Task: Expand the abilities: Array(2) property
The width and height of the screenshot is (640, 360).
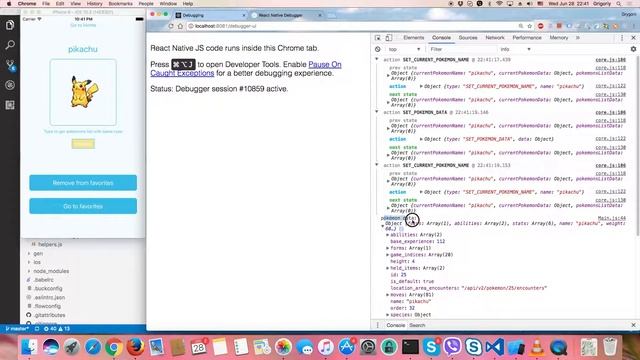Action: [387, 235]
